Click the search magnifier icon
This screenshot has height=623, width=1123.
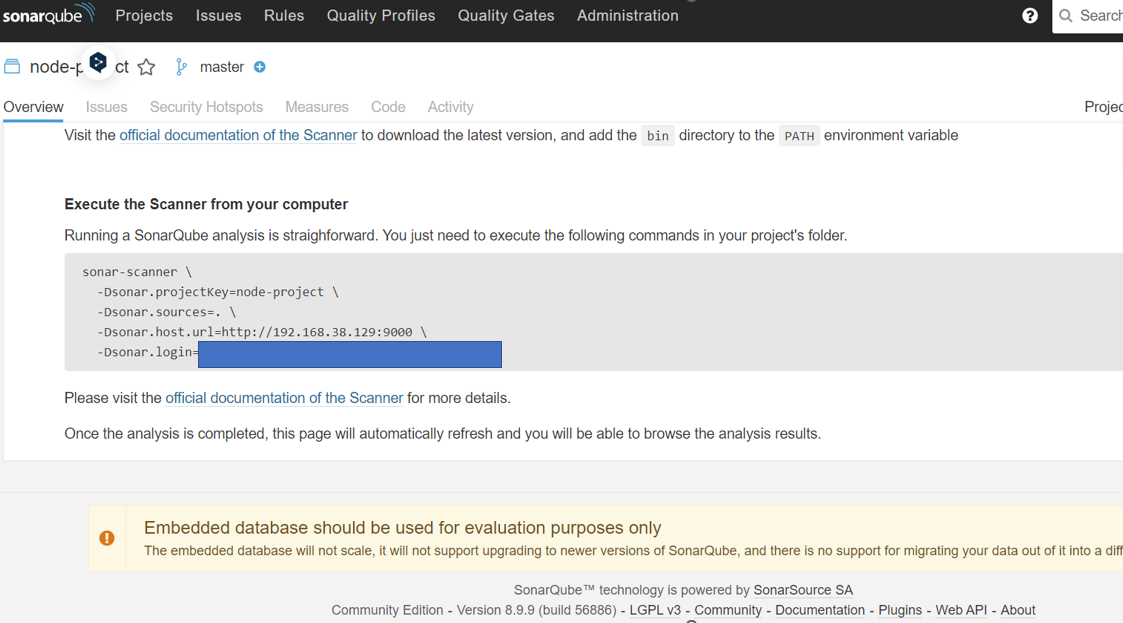[1065, 15]
